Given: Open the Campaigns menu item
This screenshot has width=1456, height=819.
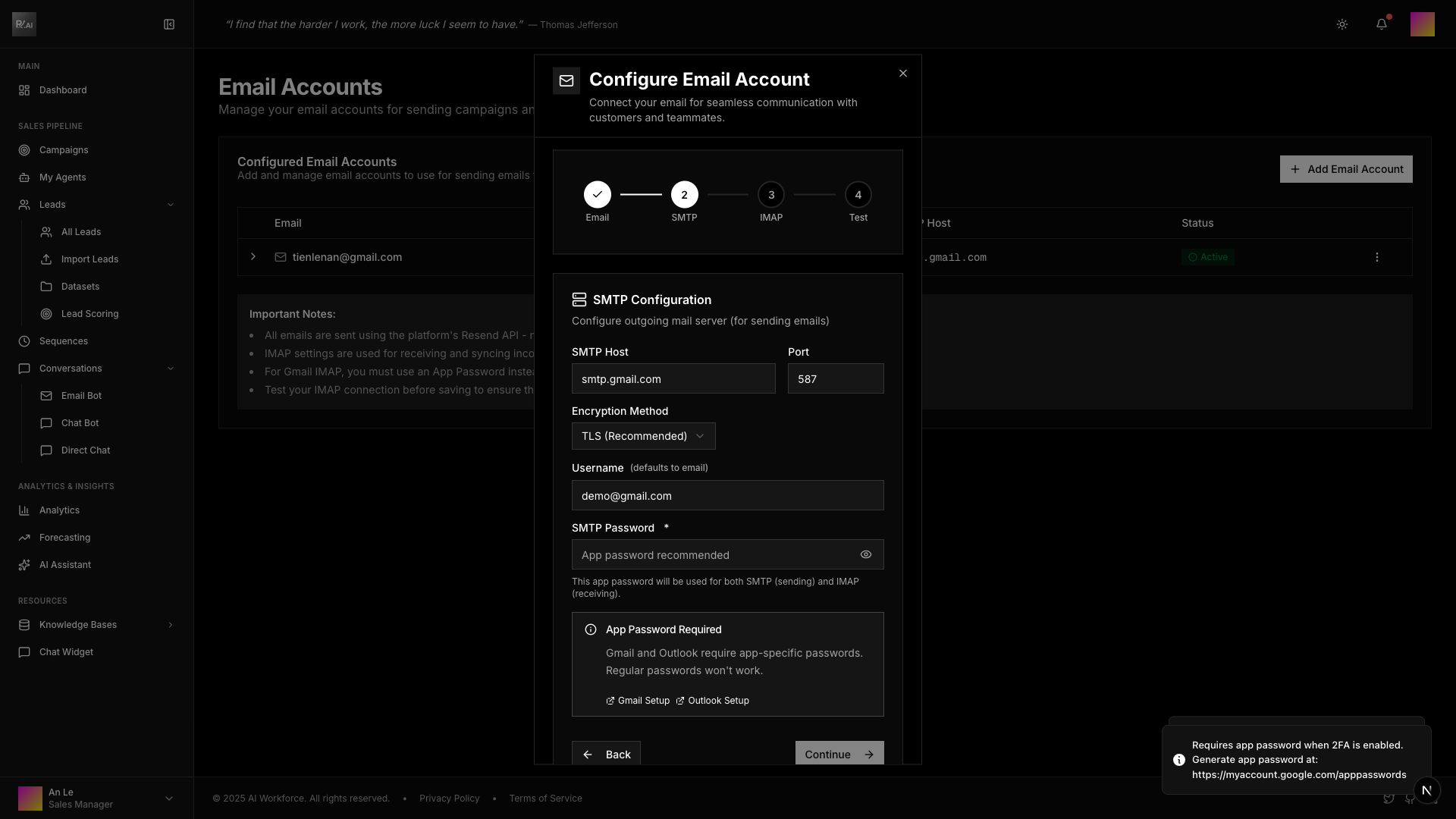Looking at the screenshot, I should 64,150.
